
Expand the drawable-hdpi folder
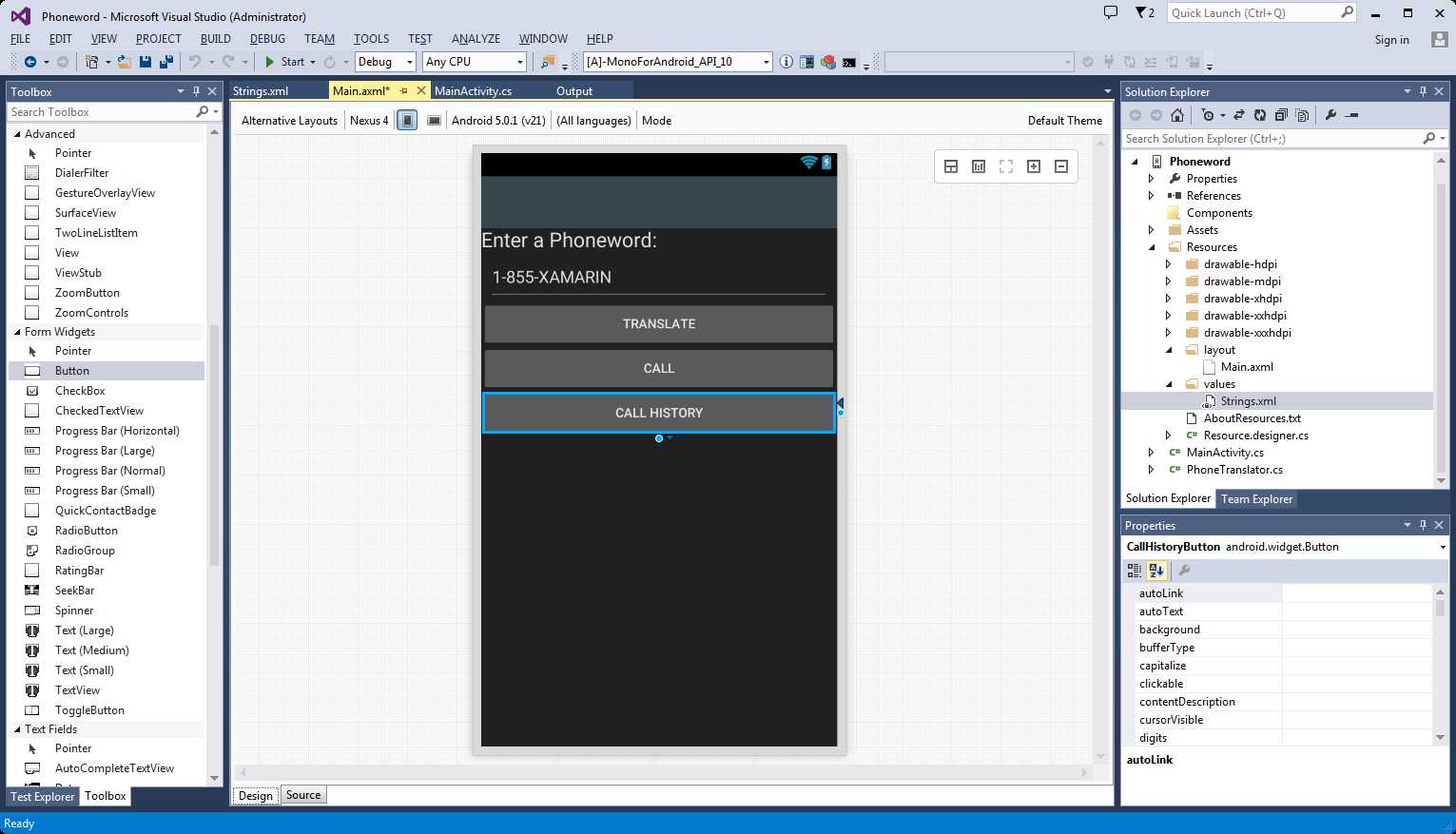click(1168, 264)
